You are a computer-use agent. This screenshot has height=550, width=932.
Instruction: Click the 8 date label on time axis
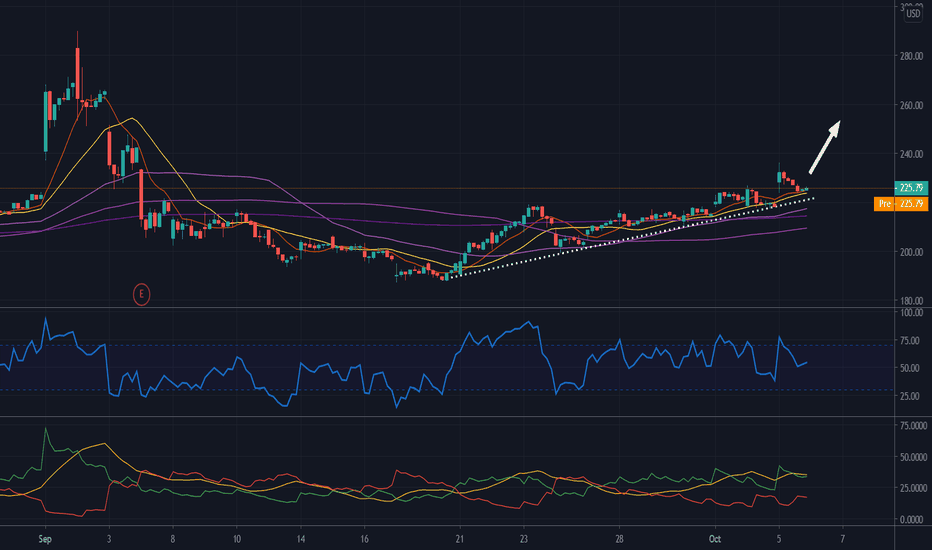tap(172, 539)
